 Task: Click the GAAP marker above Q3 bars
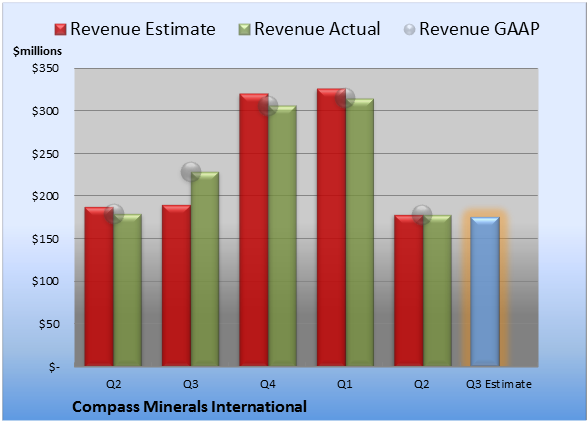(191, 172)
